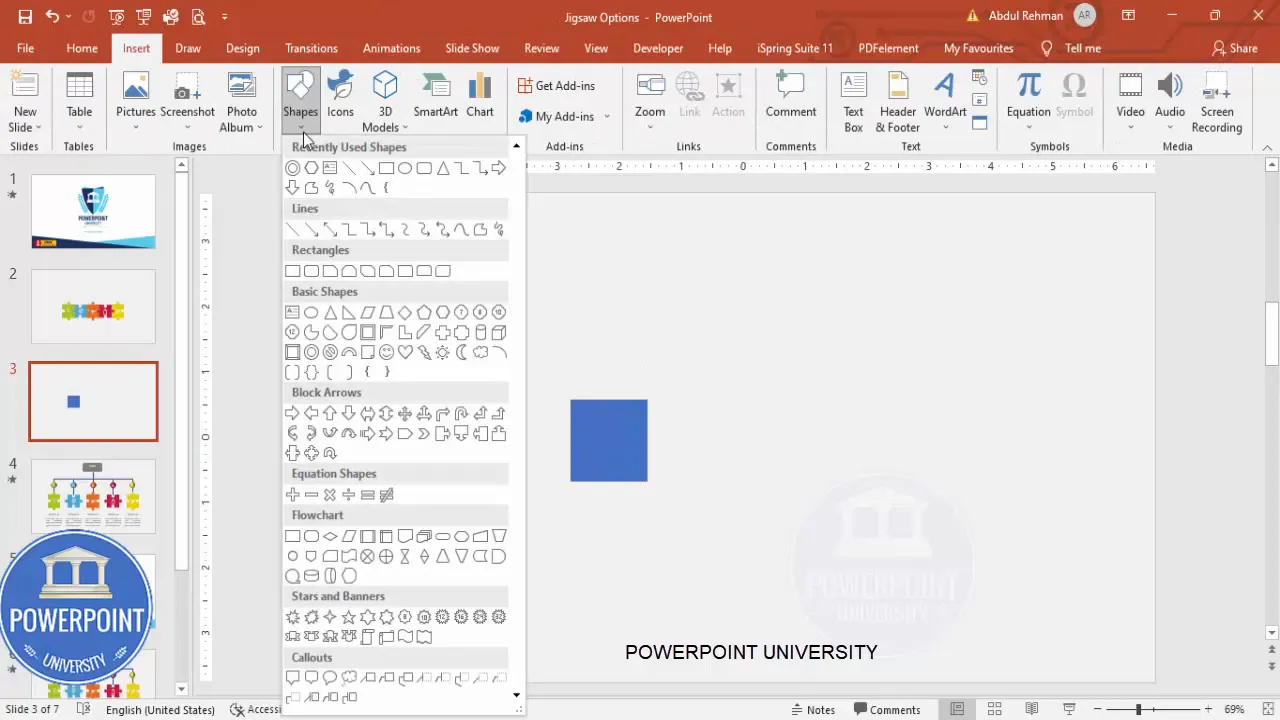Open the Icons gallery
The image size is (1280, 720).
point(340,96)
